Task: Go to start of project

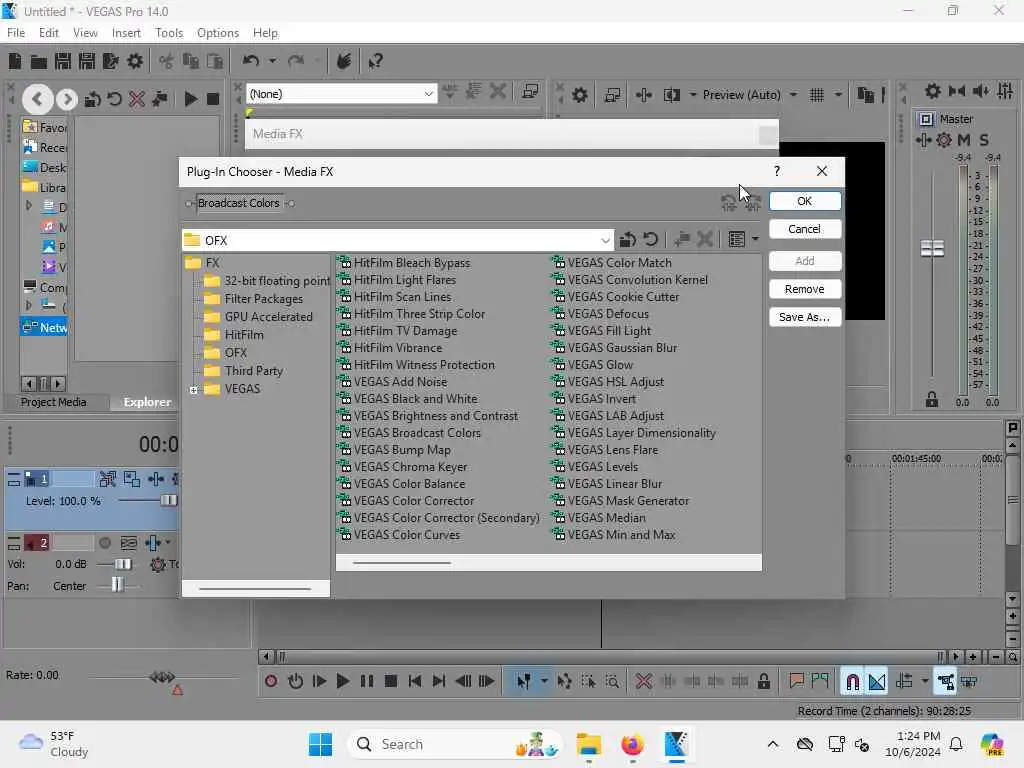Action: 415,682
